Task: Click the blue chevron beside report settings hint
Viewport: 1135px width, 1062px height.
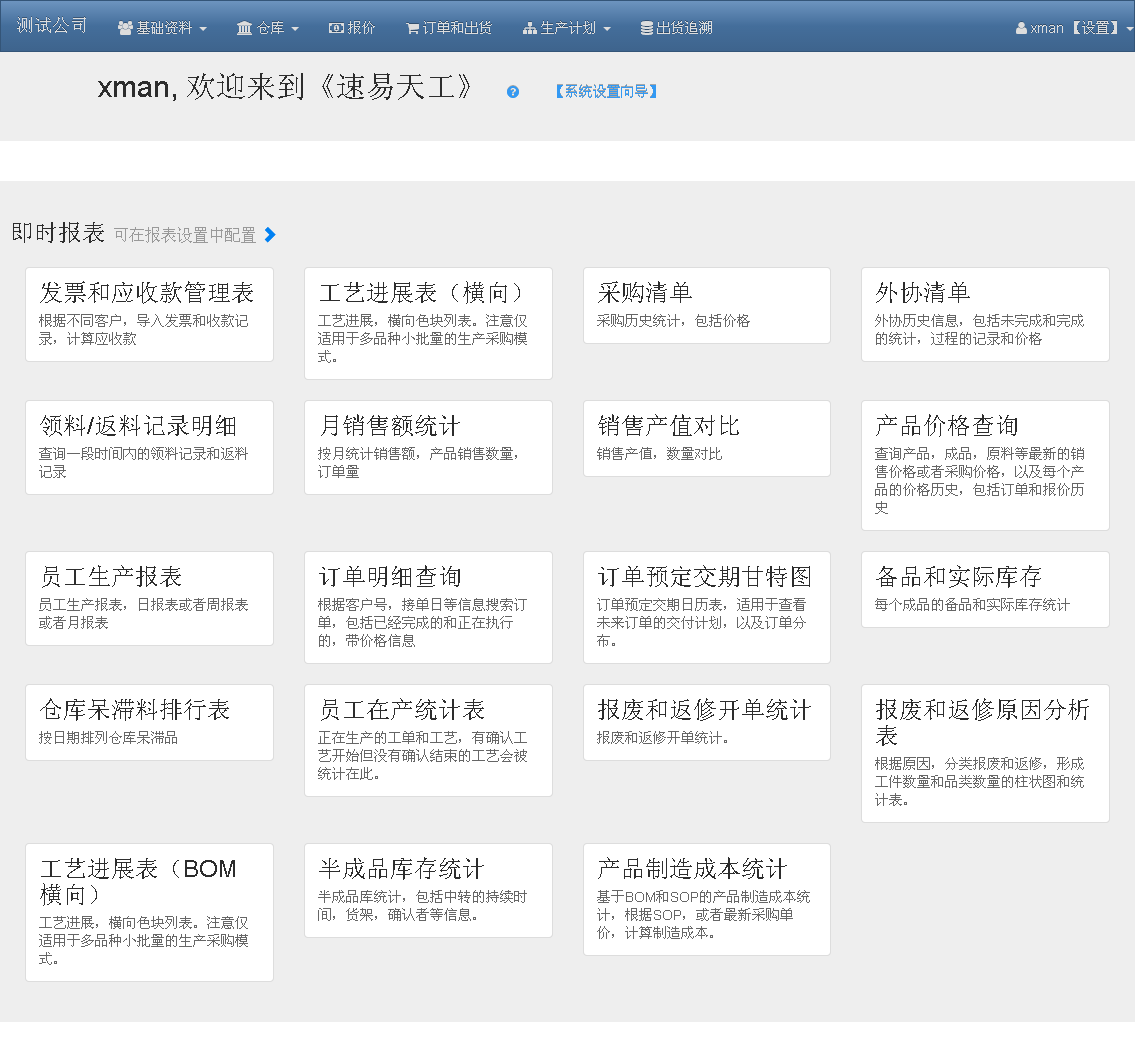Action: pos(270,235)
